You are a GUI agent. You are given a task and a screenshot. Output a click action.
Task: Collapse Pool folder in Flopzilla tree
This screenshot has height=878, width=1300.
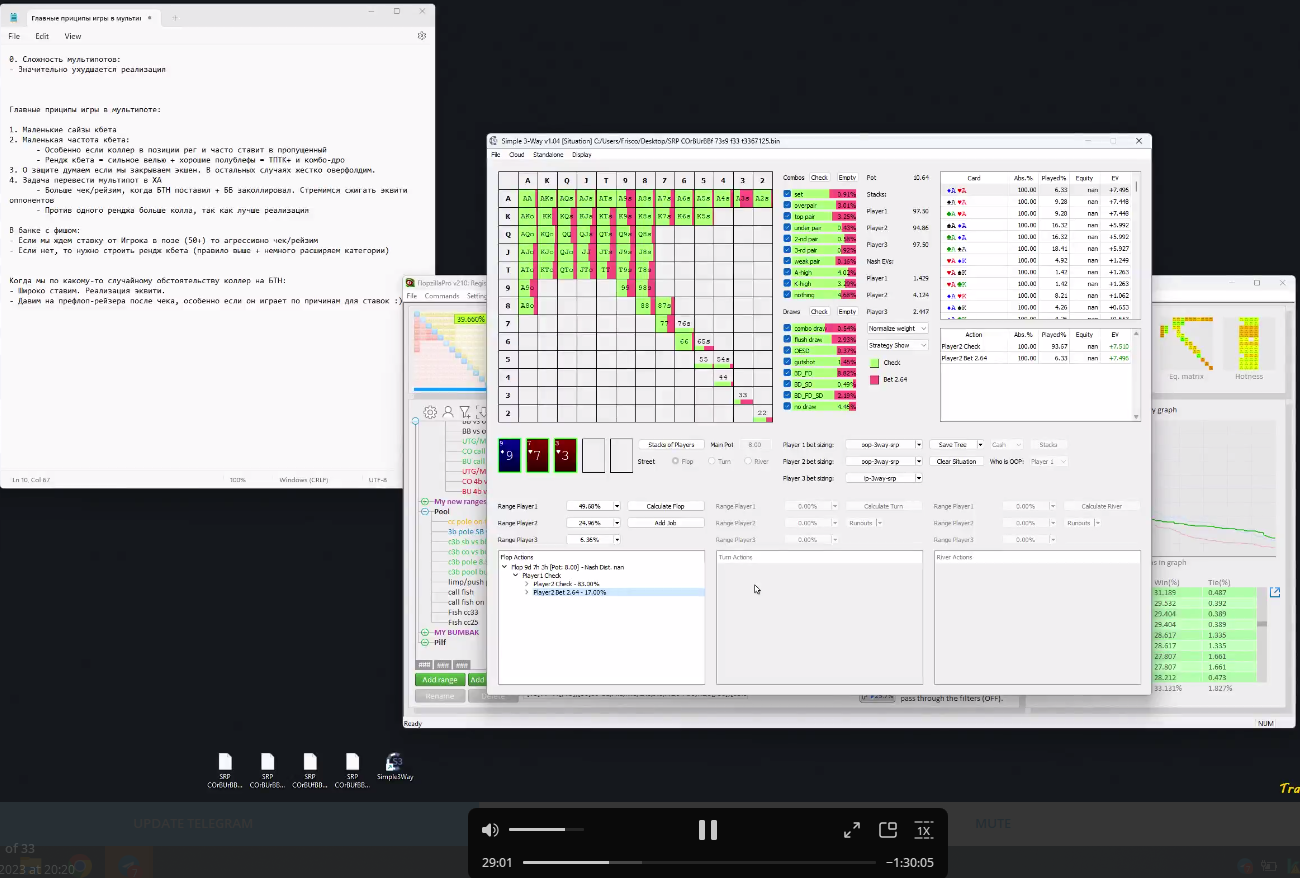tap(425, 511)
